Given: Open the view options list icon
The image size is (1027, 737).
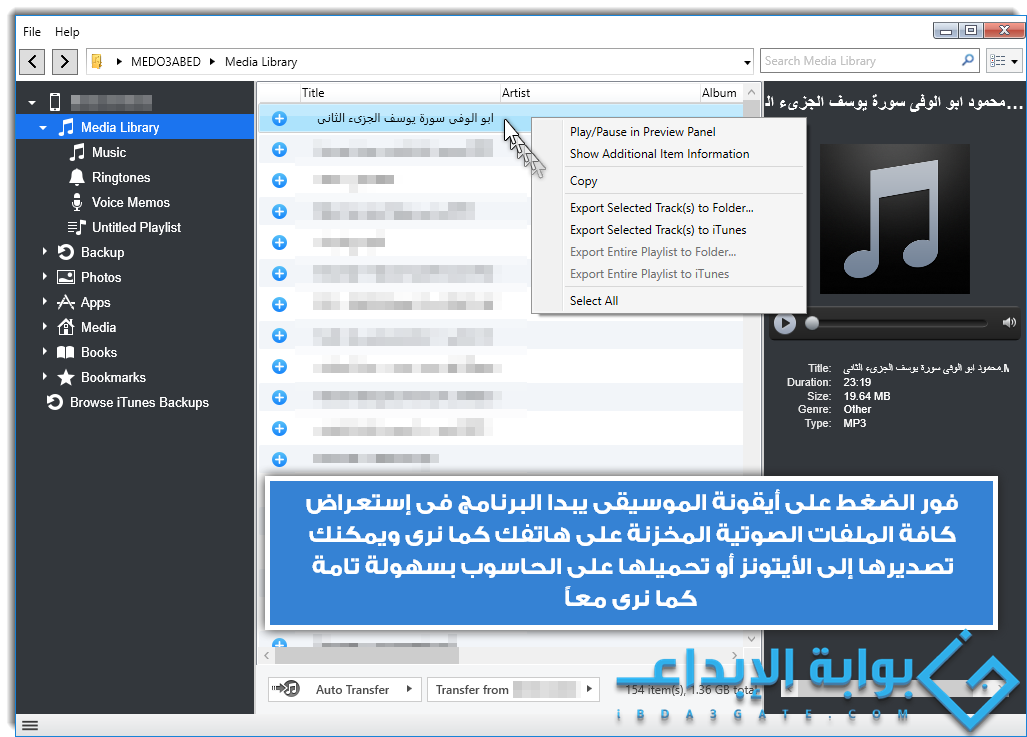Looking at the screenshot, I should [x=1004, y=61].
